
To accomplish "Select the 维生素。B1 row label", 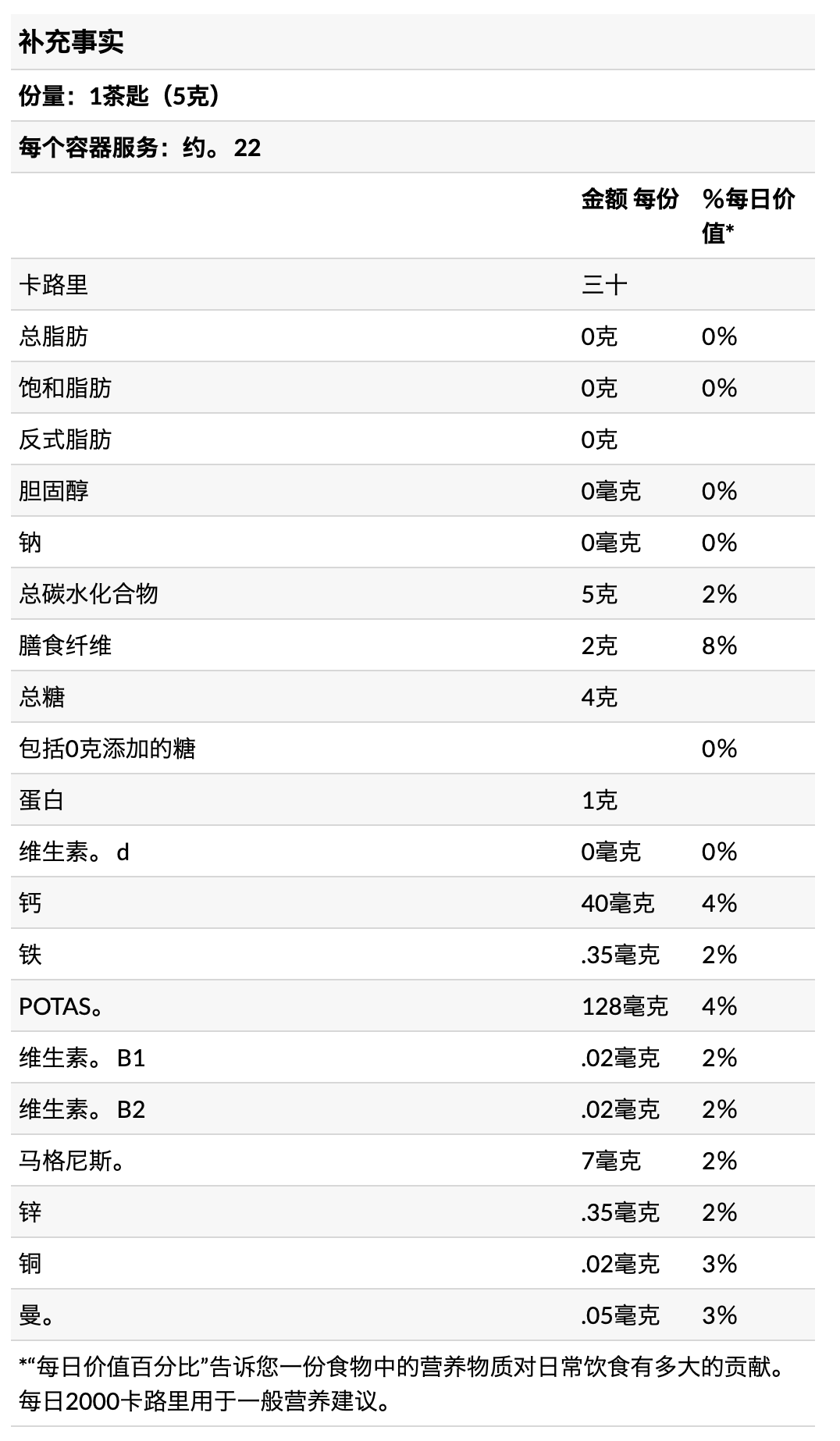I will click(x=82, y=1058).
